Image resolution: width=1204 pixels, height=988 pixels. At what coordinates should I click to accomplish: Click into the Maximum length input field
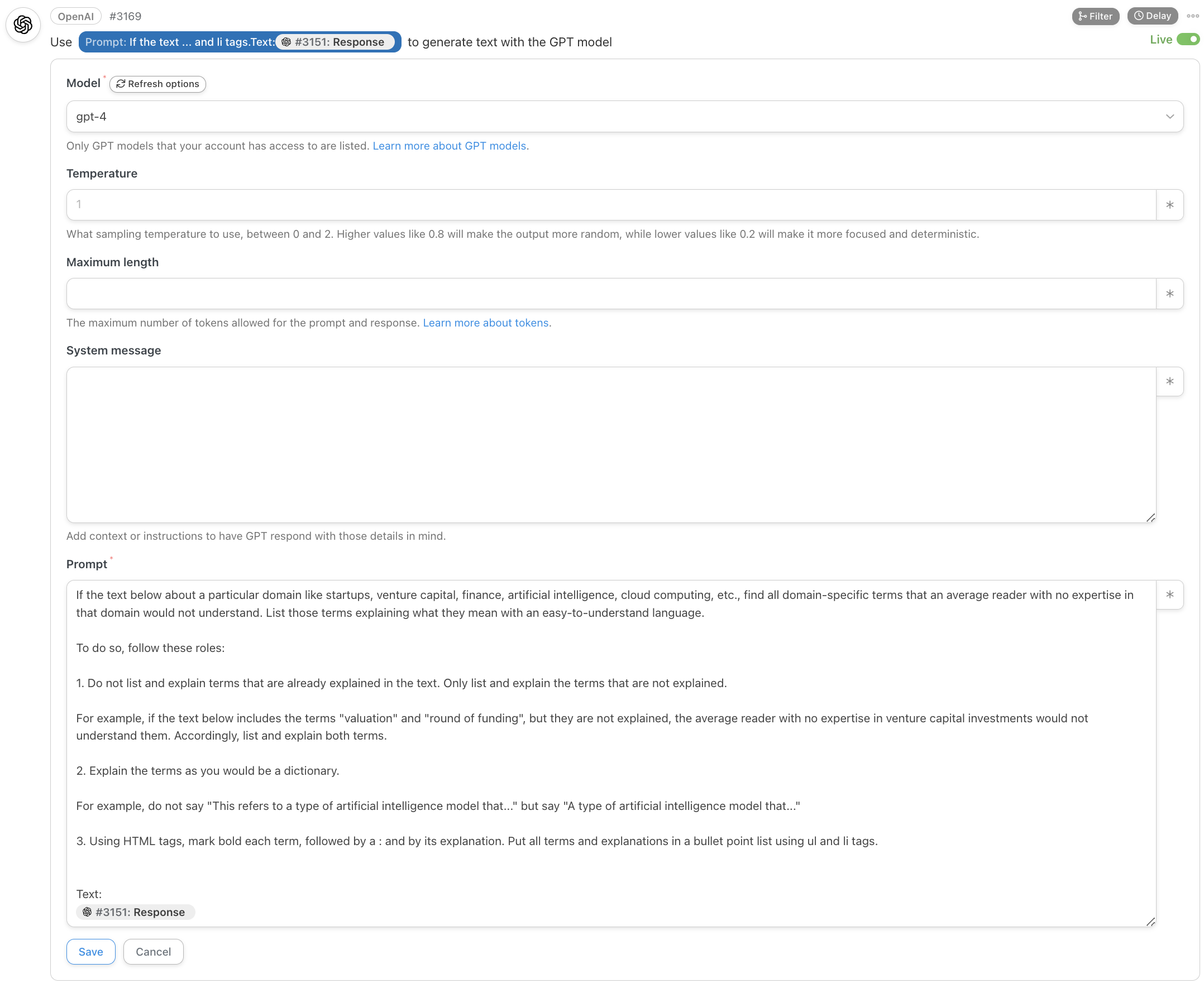pos(611,294)
